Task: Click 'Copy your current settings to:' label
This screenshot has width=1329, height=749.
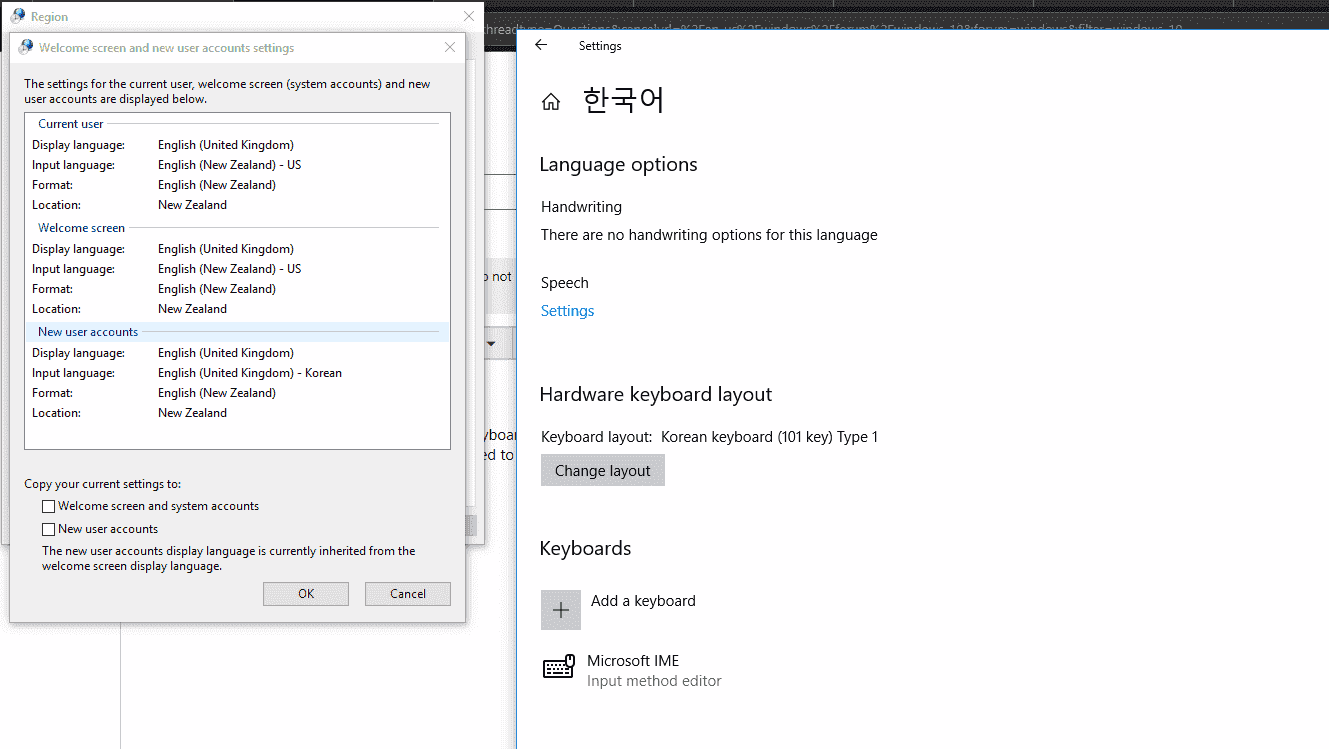Action: click(103, 484)
